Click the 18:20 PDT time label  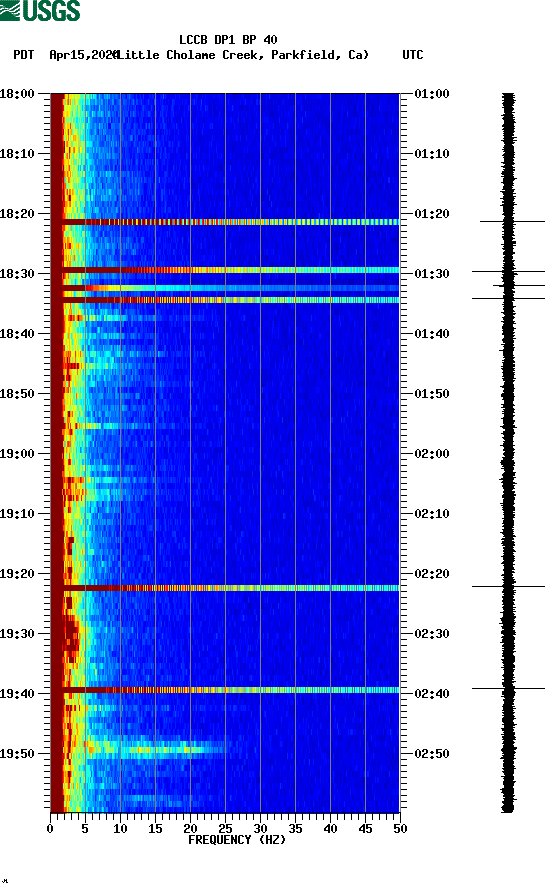tap(17, 214)
